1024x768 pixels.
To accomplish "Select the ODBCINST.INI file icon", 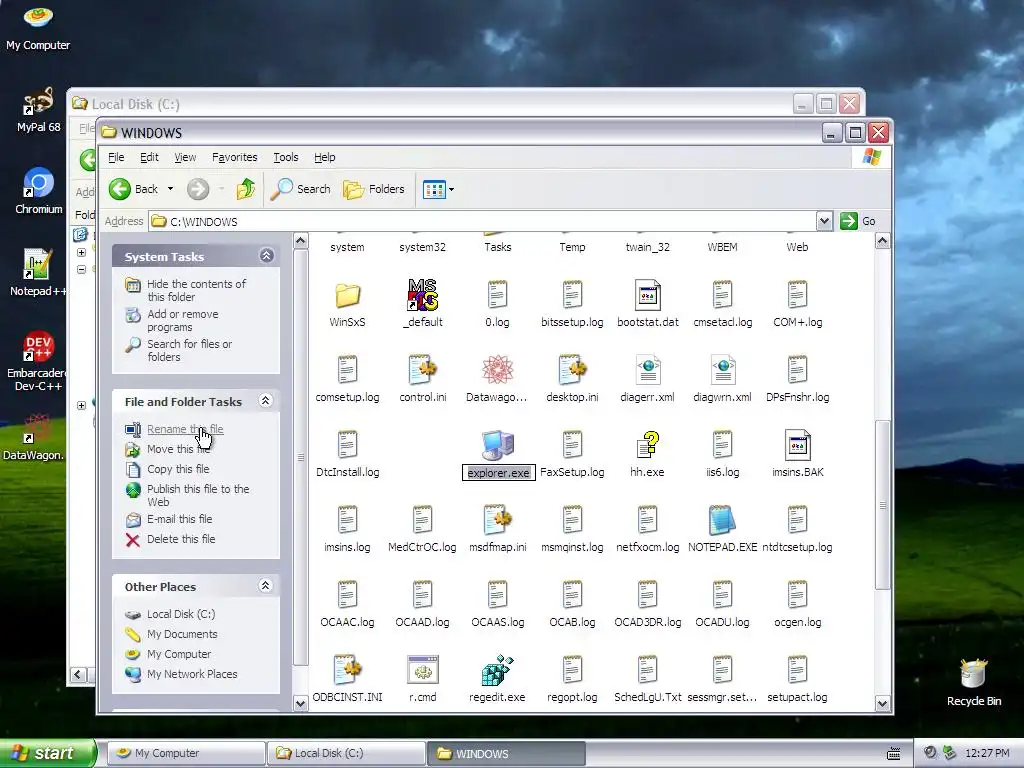I will pos(347,669).
